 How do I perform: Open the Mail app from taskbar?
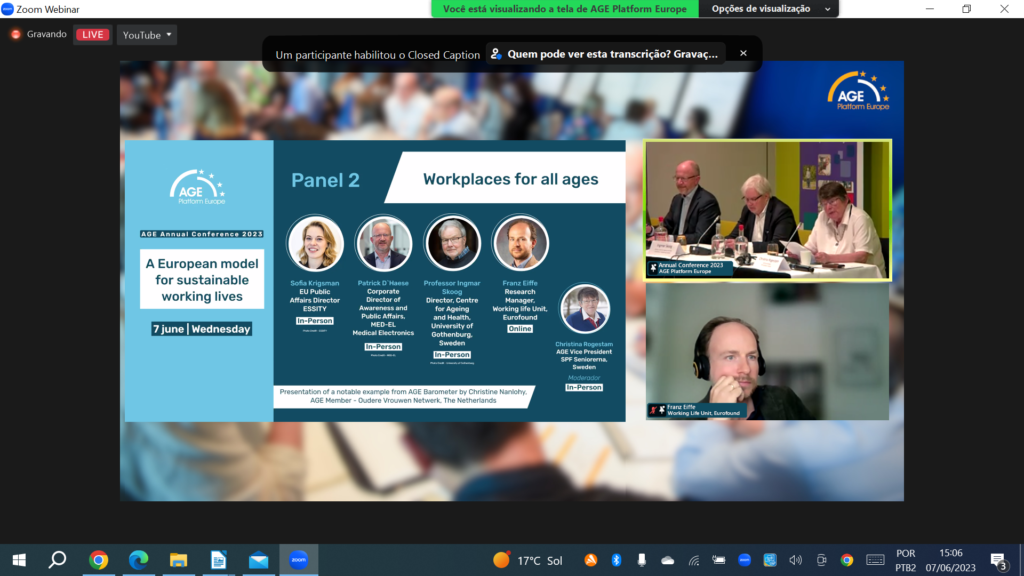coord(259,560)
